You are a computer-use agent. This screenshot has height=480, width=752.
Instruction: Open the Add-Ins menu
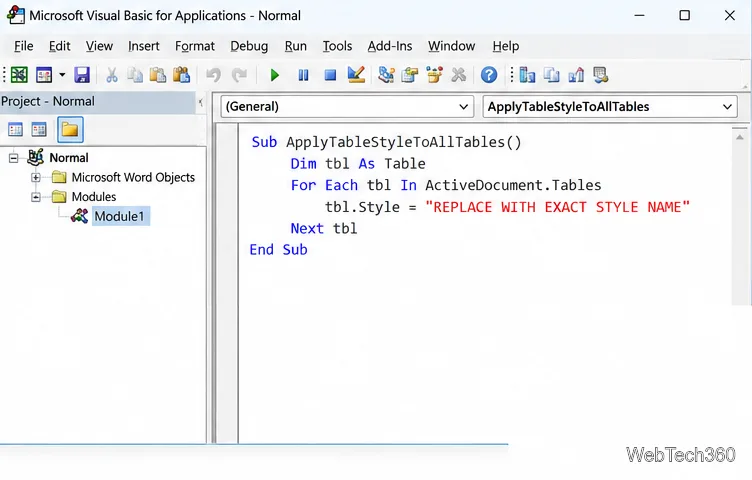tap(389, 46)
